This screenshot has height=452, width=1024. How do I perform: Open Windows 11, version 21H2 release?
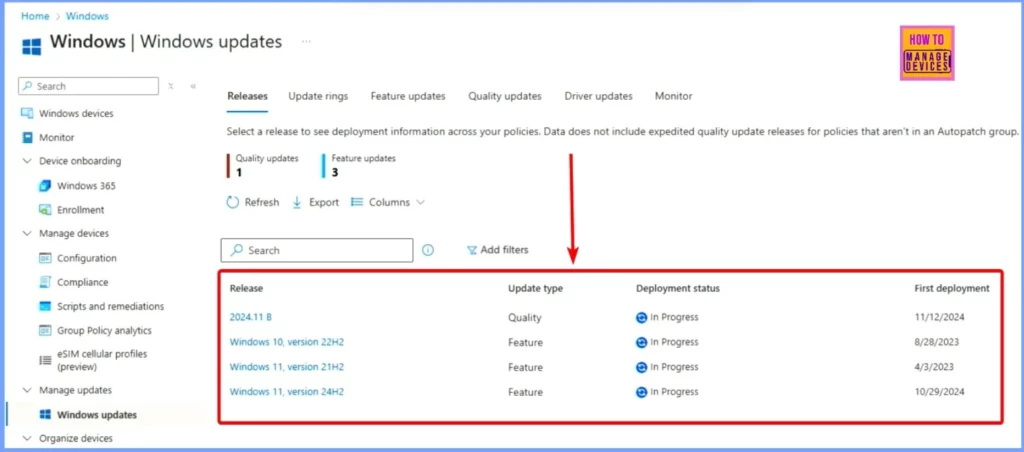(x=287, y=366)
